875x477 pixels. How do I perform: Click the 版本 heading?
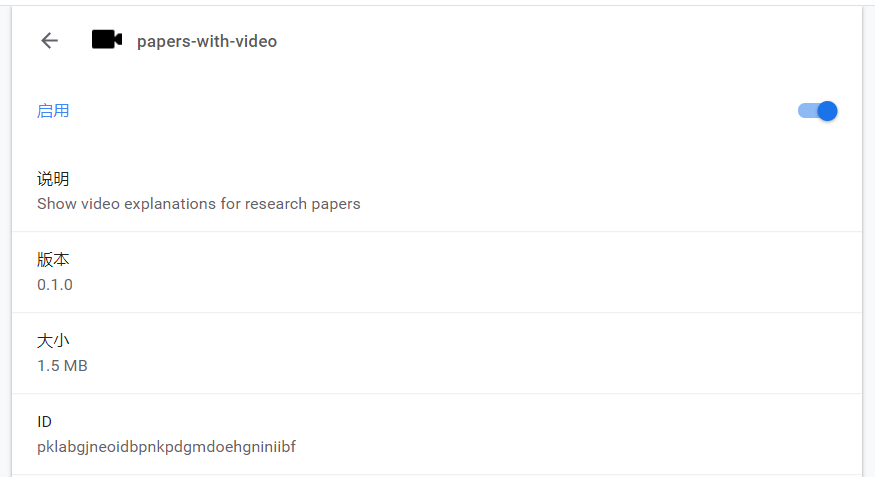pos(53,259)
